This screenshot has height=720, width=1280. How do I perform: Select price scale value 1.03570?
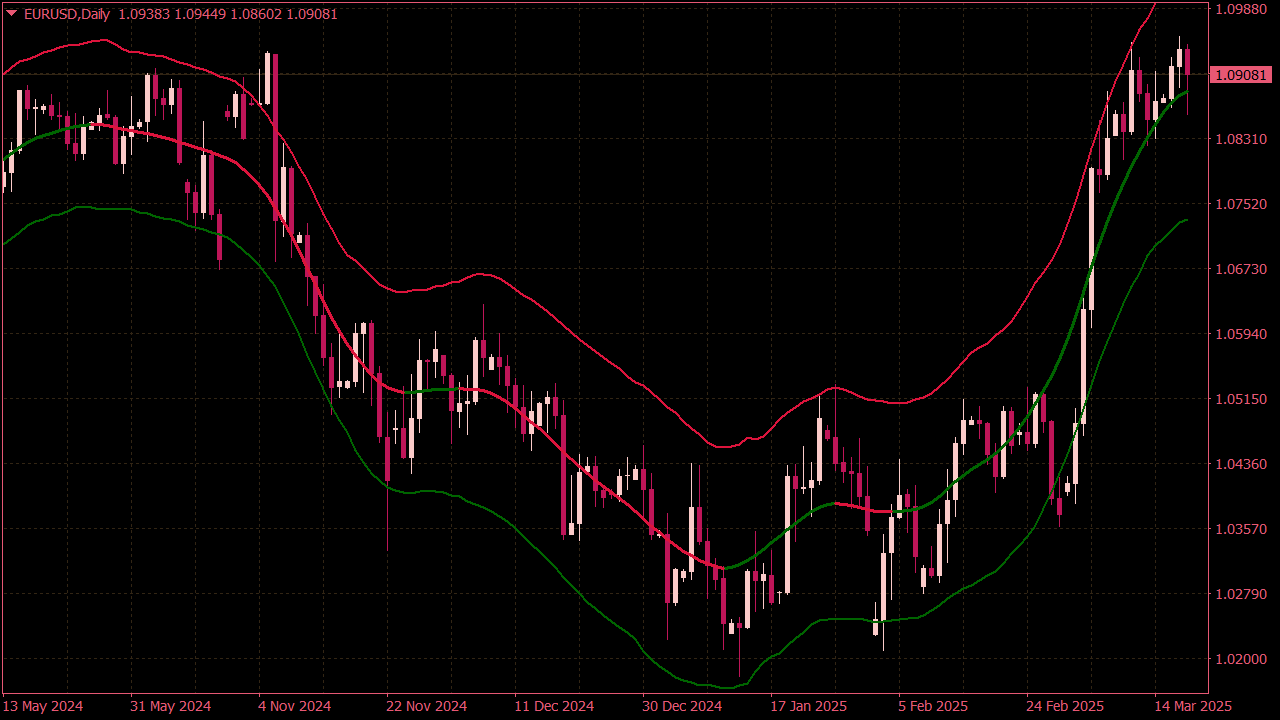(x=1241, y=529)
